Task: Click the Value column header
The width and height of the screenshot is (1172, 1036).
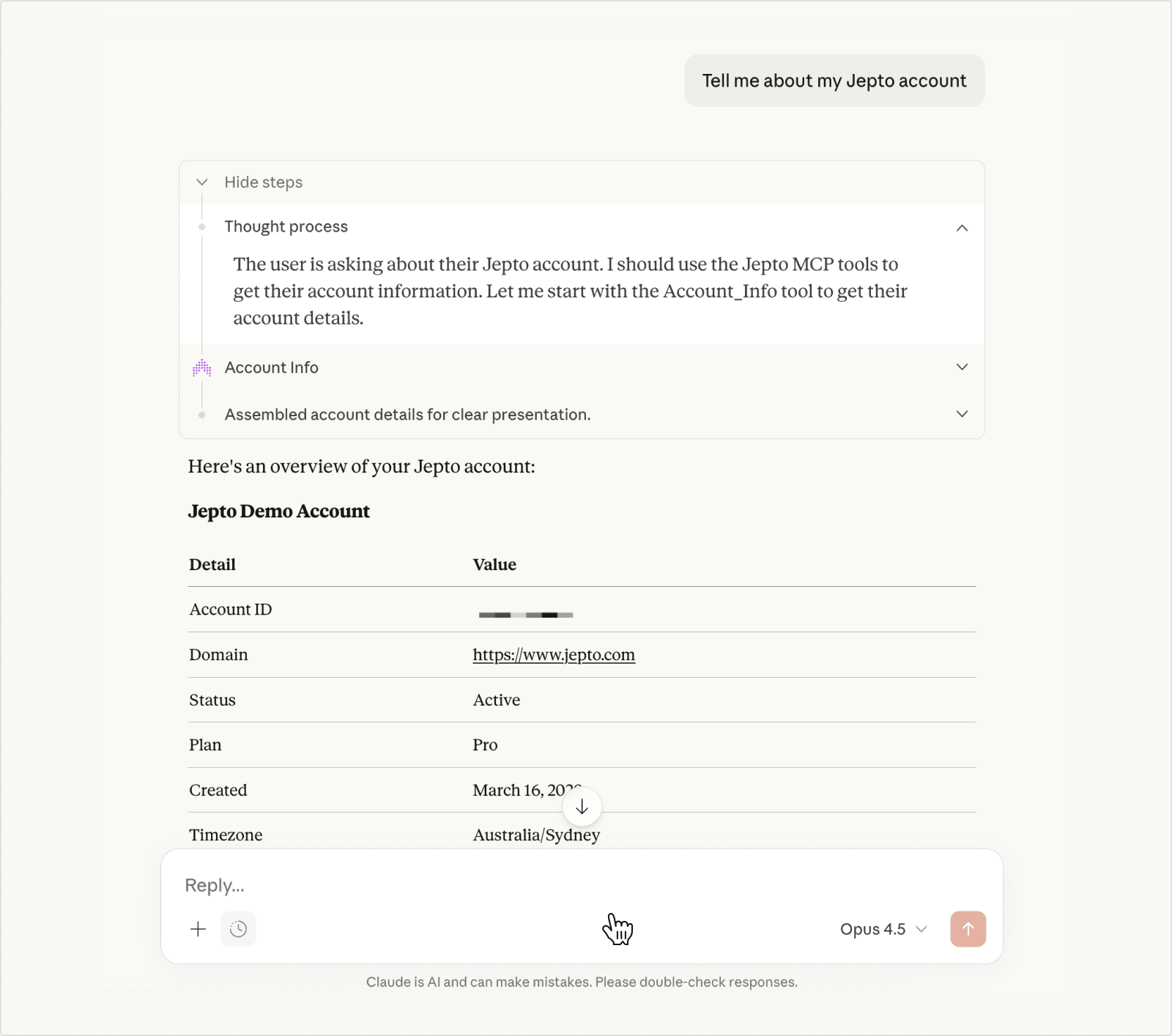Action: (x=494, y=564)
